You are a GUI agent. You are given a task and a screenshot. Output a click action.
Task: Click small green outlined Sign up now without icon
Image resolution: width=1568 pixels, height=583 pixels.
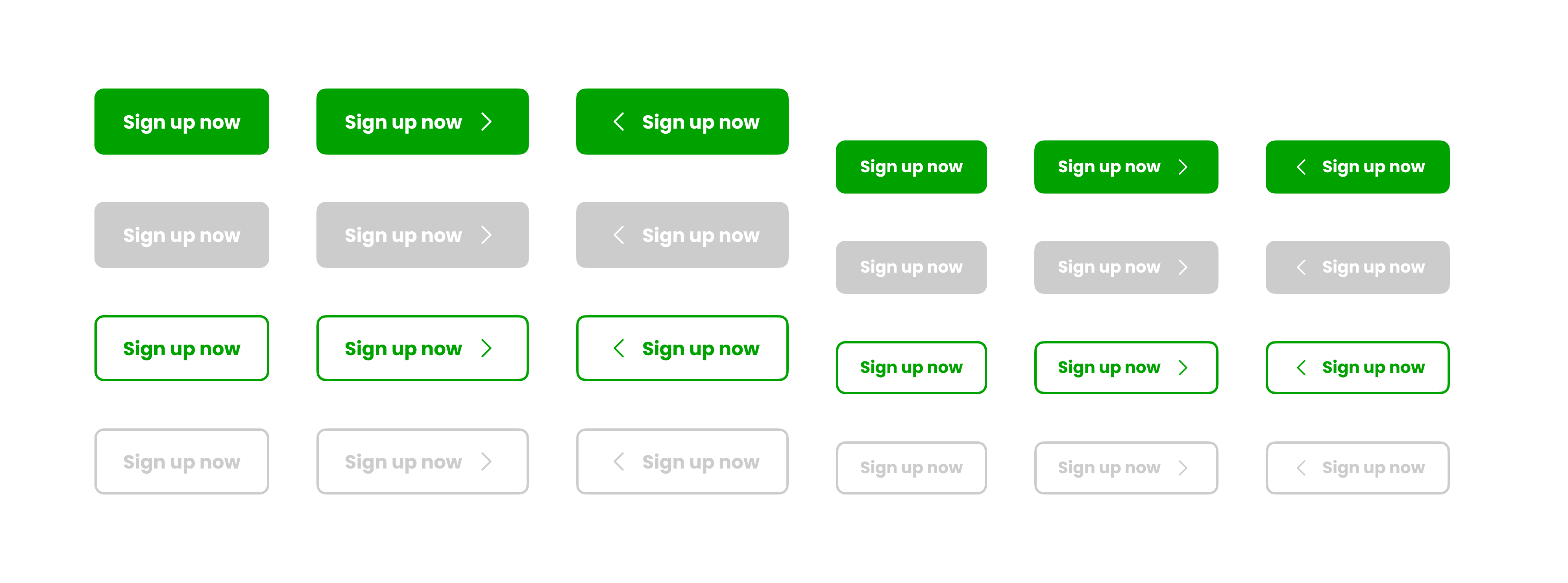pyautogui.click(x=911, y=367)
